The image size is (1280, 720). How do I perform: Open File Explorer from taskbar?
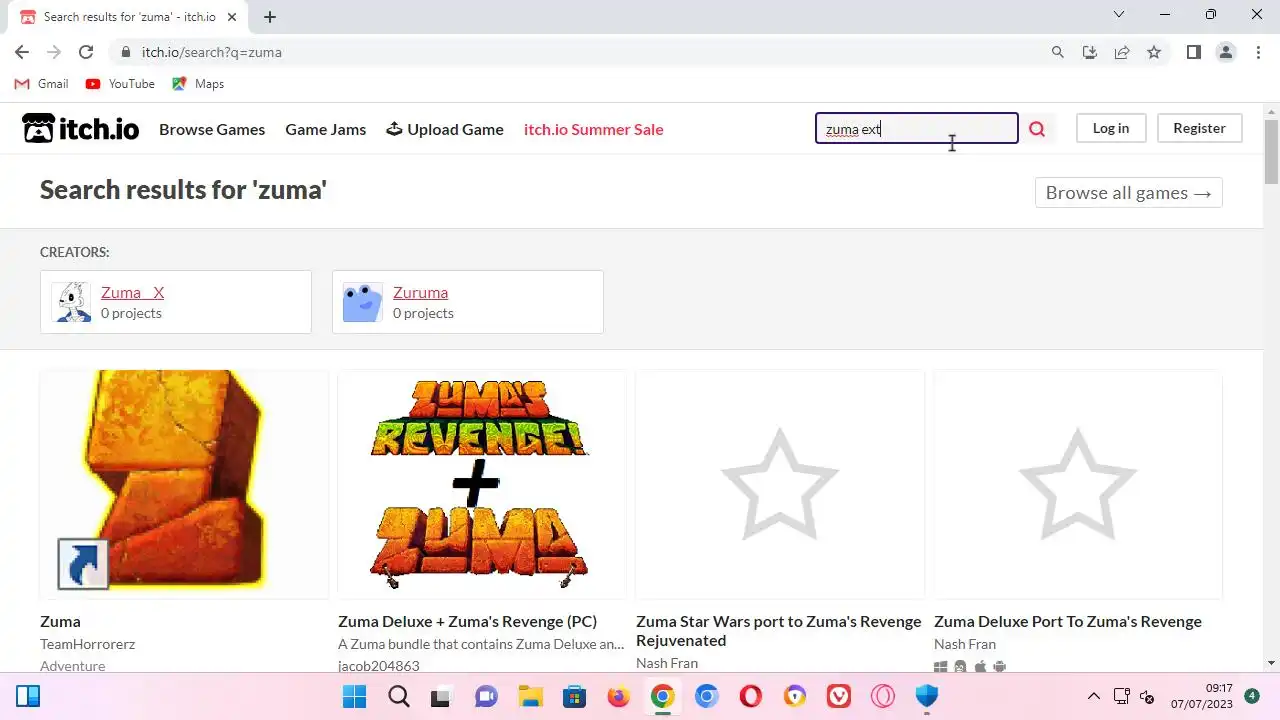coord(530,696)
